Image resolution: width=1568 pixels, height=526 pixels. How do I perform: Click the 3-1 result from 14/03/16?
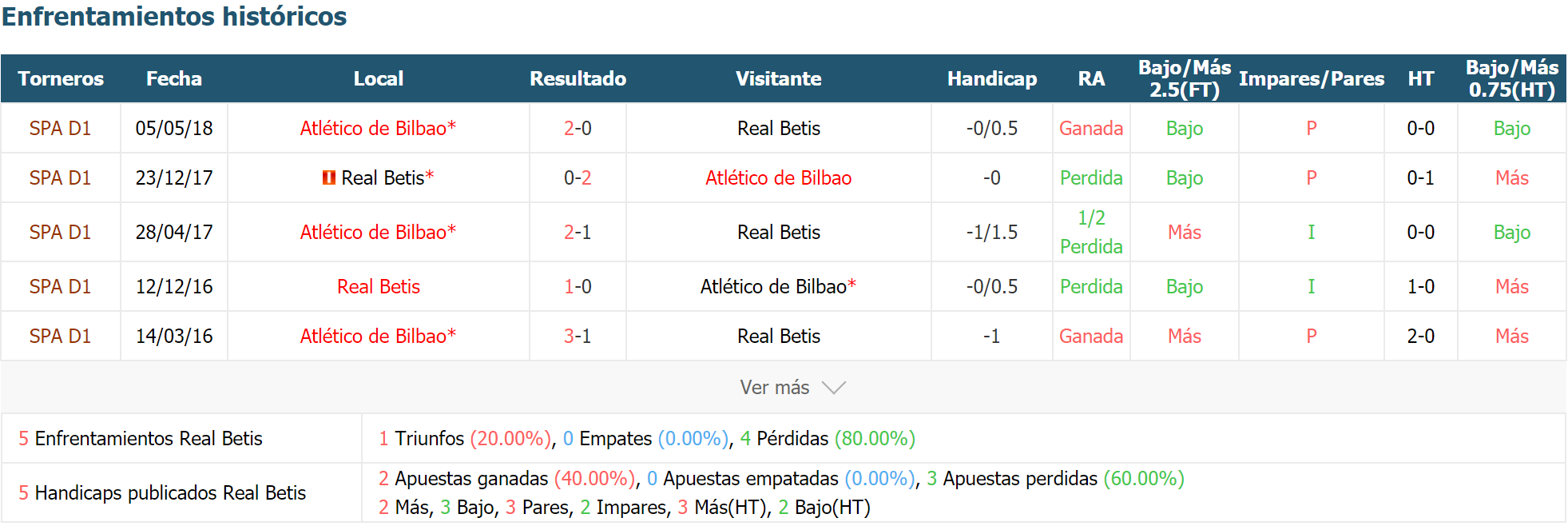(578, 336)
